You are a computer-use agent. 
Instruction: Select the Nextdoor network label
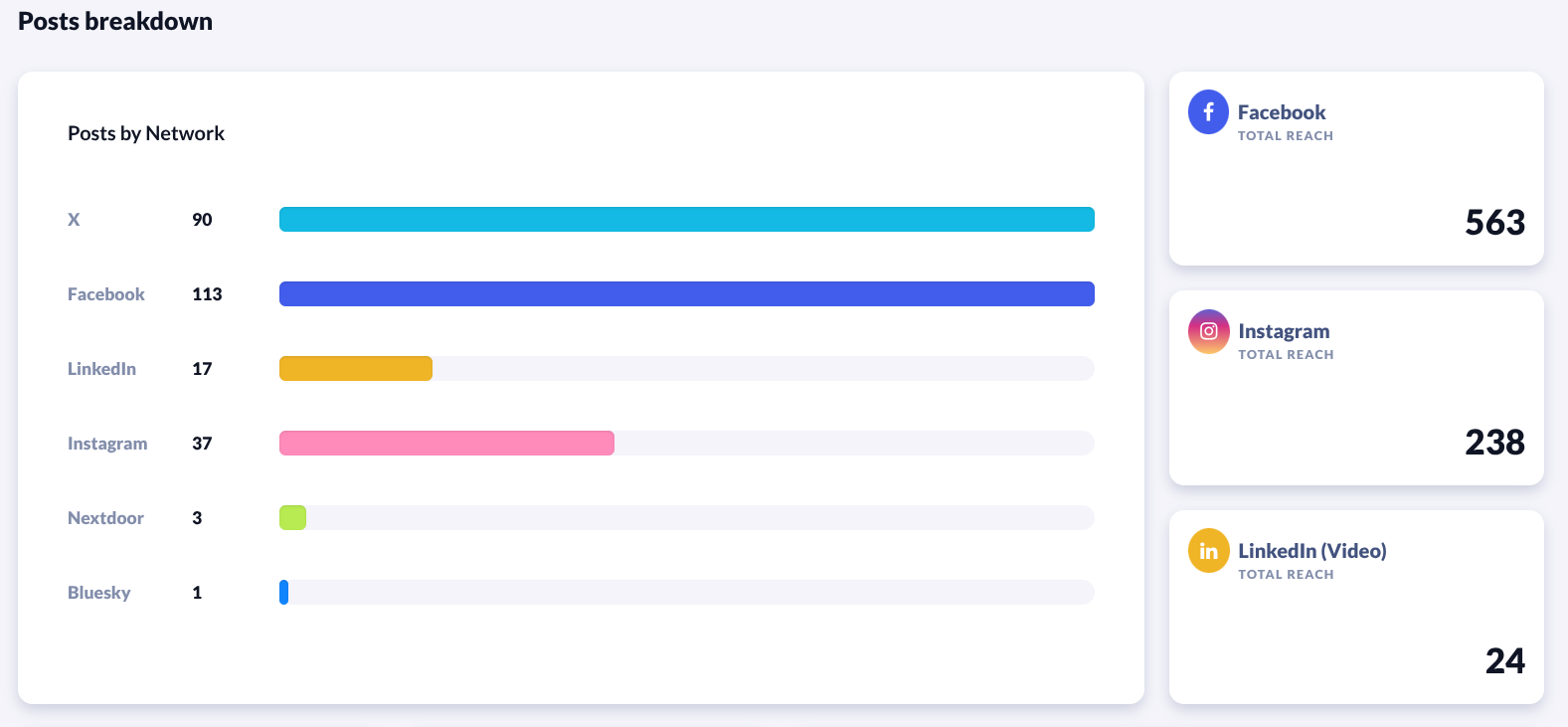point(105,518)
